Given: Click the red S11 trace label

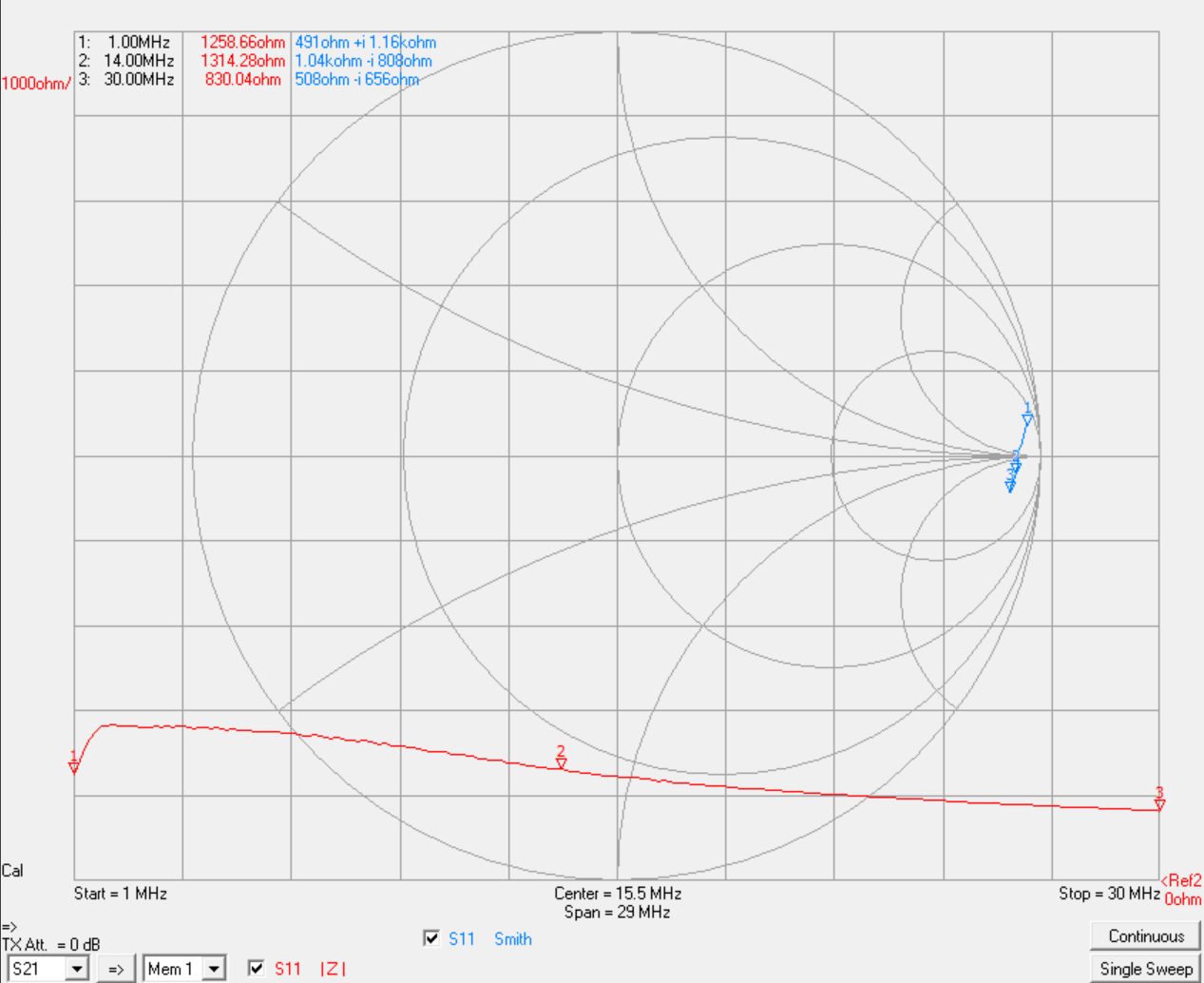Looking at the screenshot, I should [288, 969].
